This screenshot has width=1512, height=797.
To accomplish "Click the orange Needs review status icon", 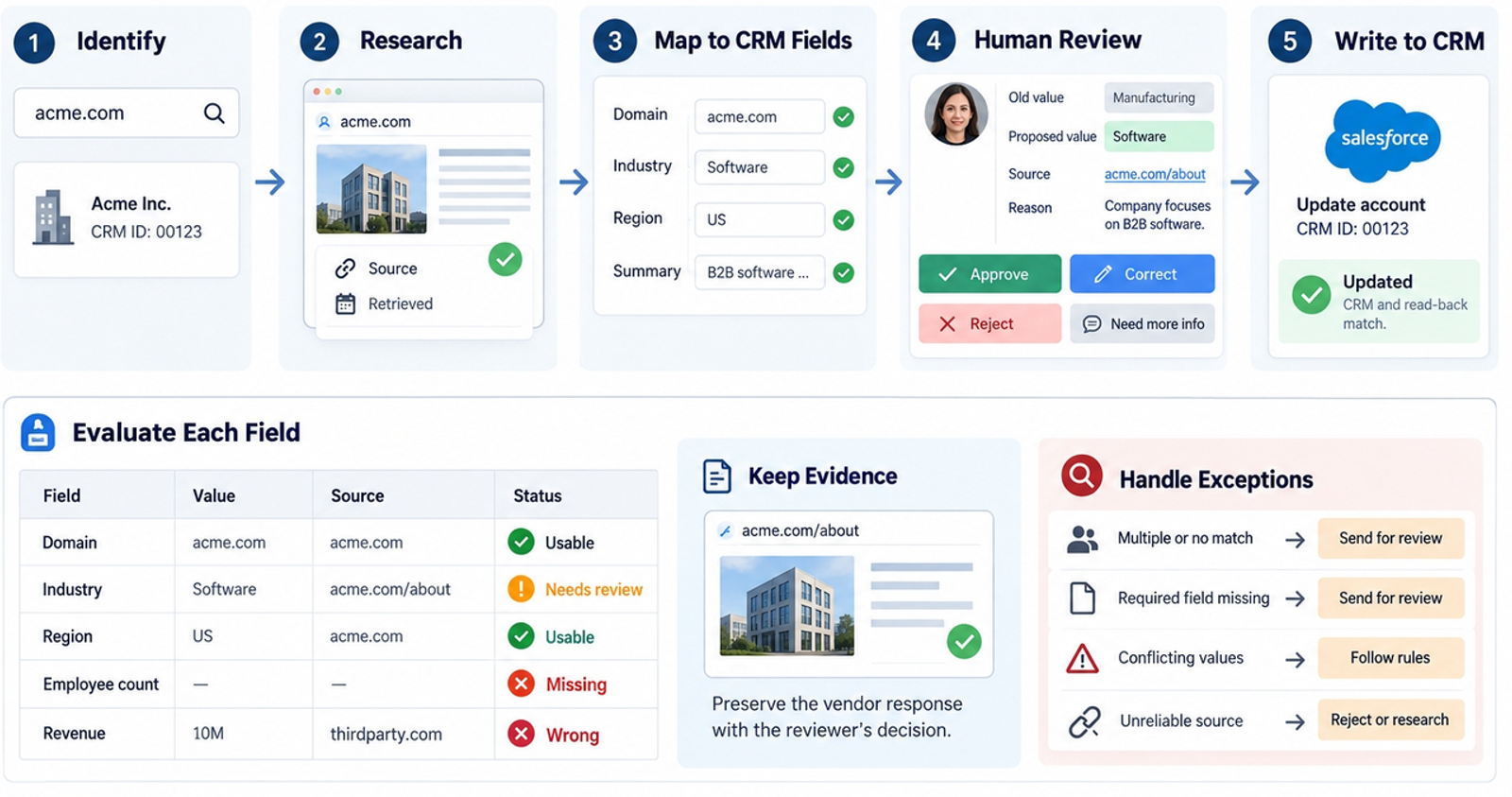I will [521, 589].
